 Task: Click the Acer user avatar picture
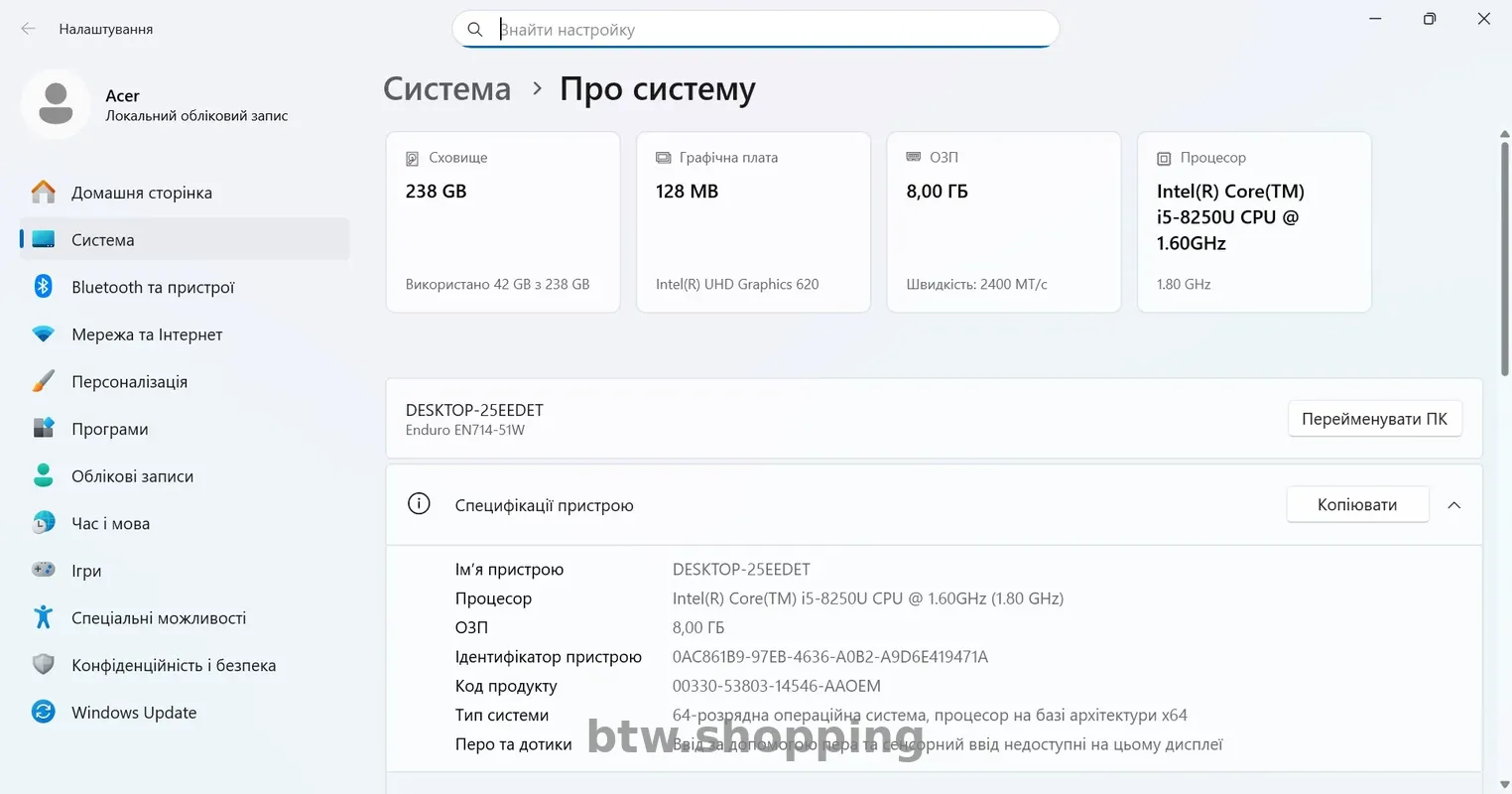point(56,104)
